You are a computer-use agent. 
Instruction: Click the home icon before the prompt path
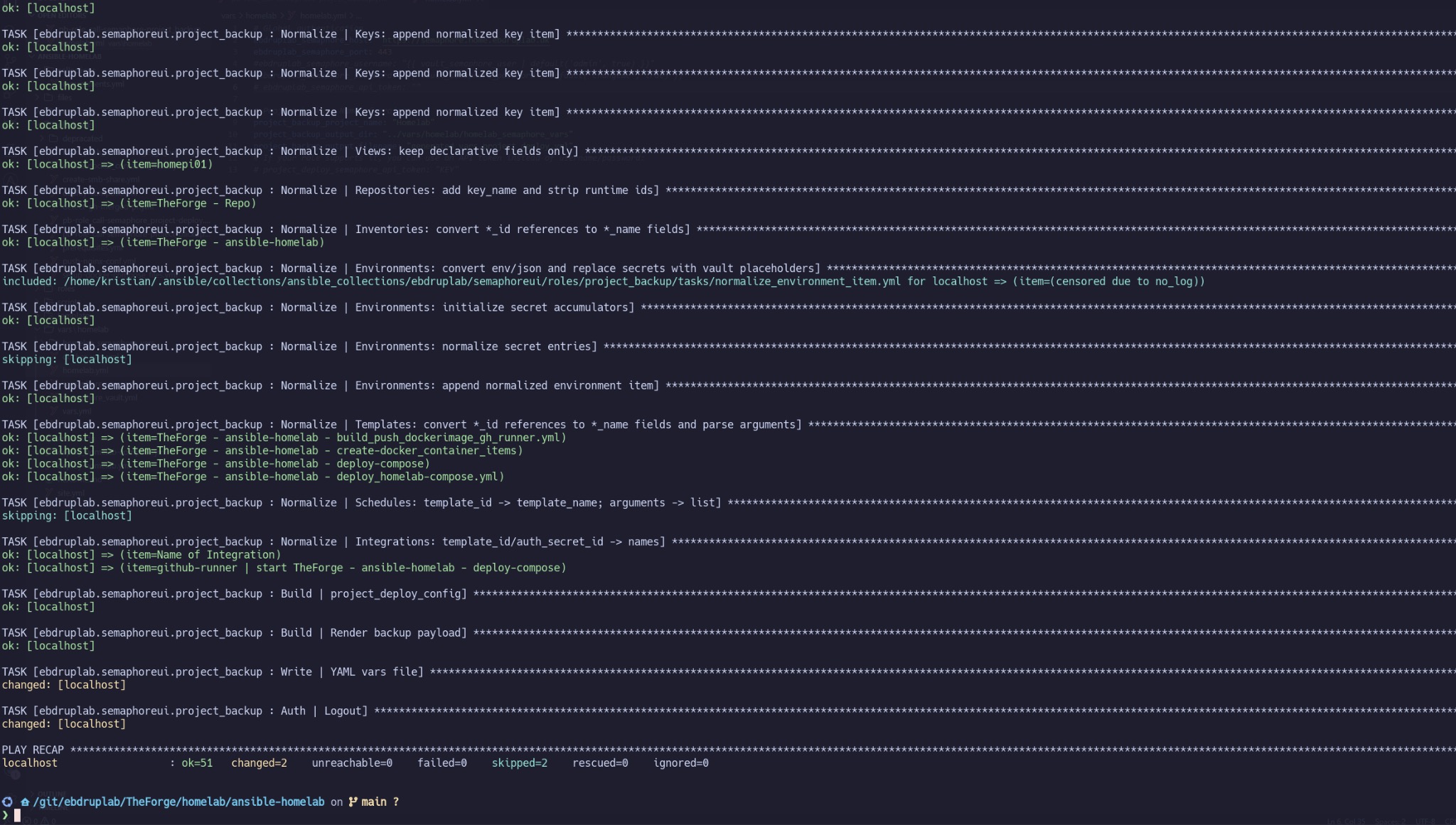[x=25, y=802]
